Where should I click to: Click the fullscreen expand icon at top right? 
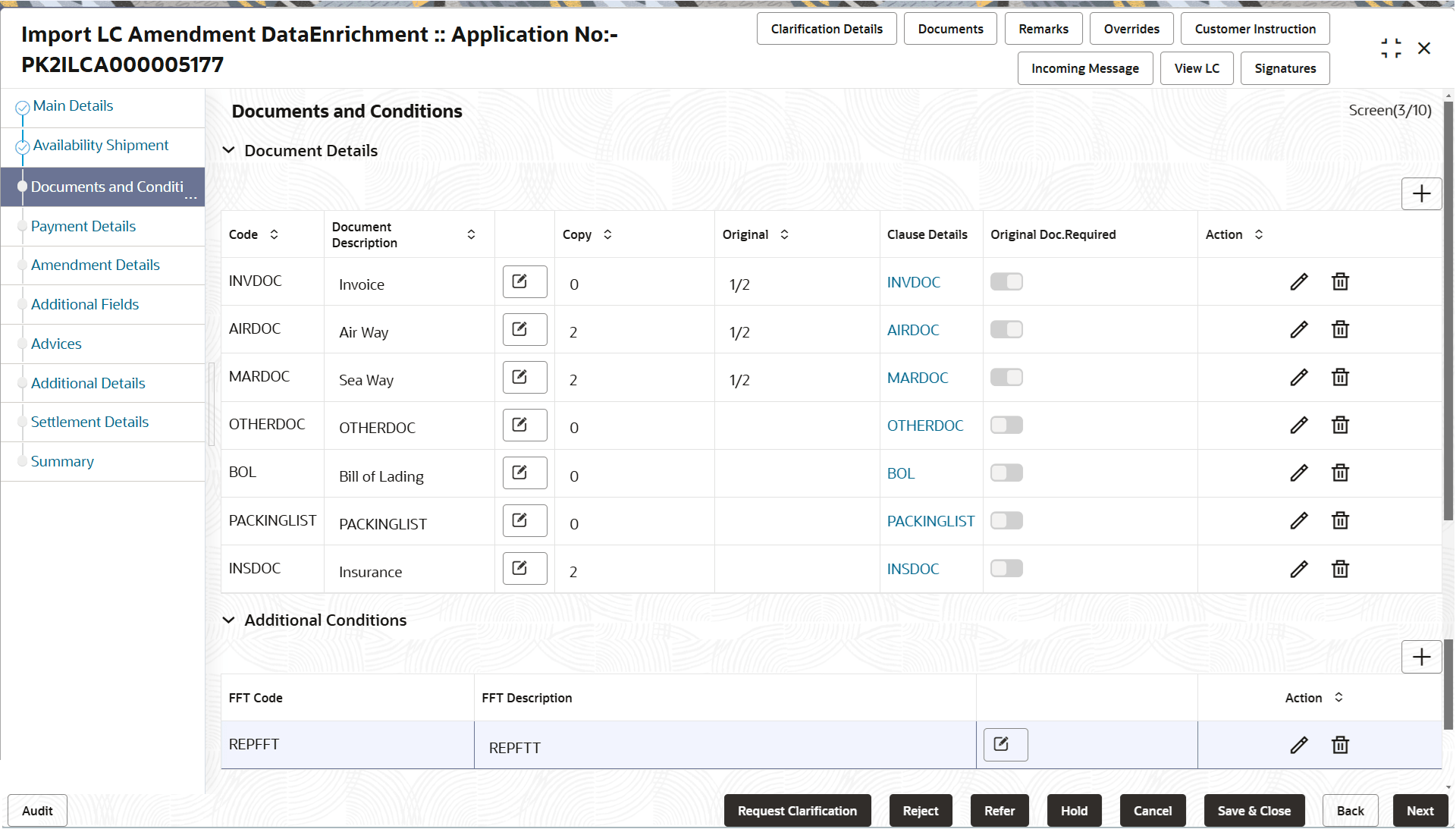(1391, 48)
